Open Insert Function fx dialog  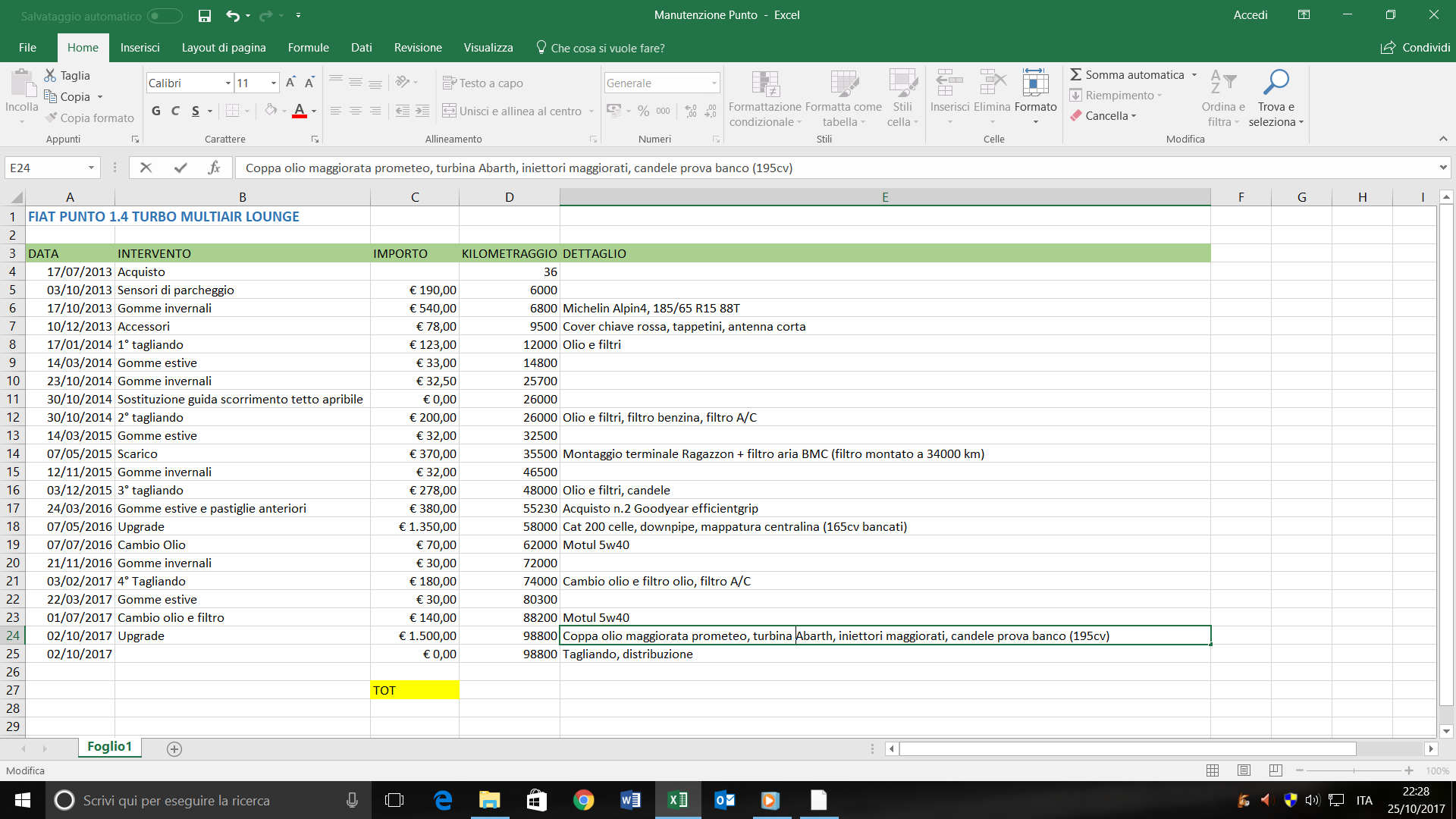214,168
